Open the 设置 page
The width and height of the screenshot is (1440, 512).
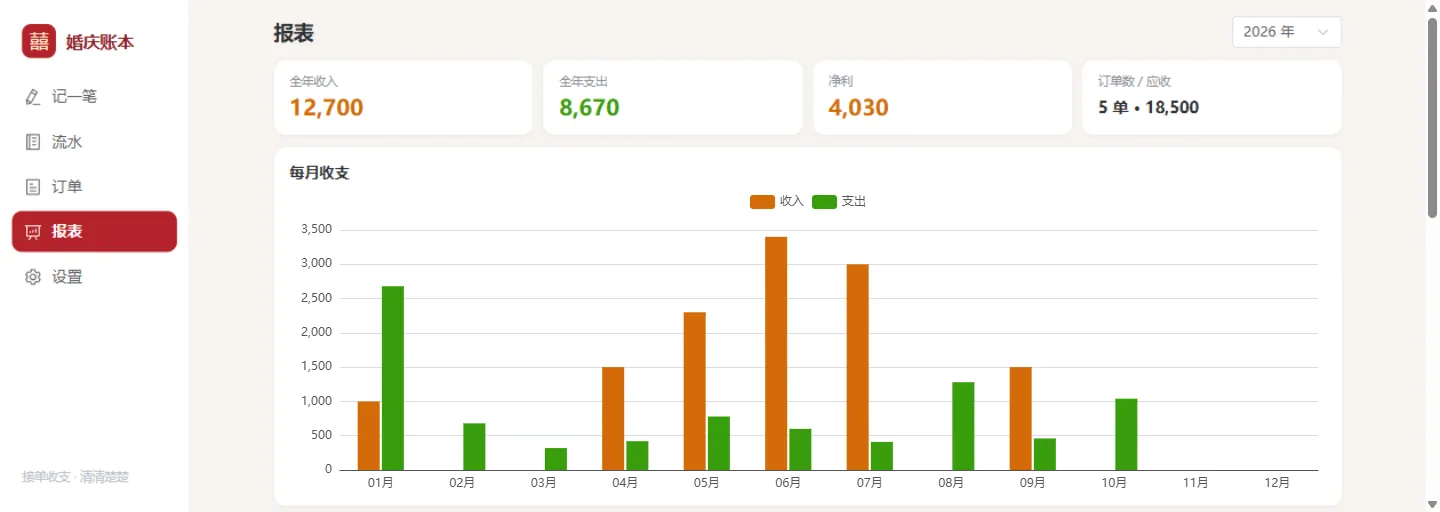(x=94, y=277)
